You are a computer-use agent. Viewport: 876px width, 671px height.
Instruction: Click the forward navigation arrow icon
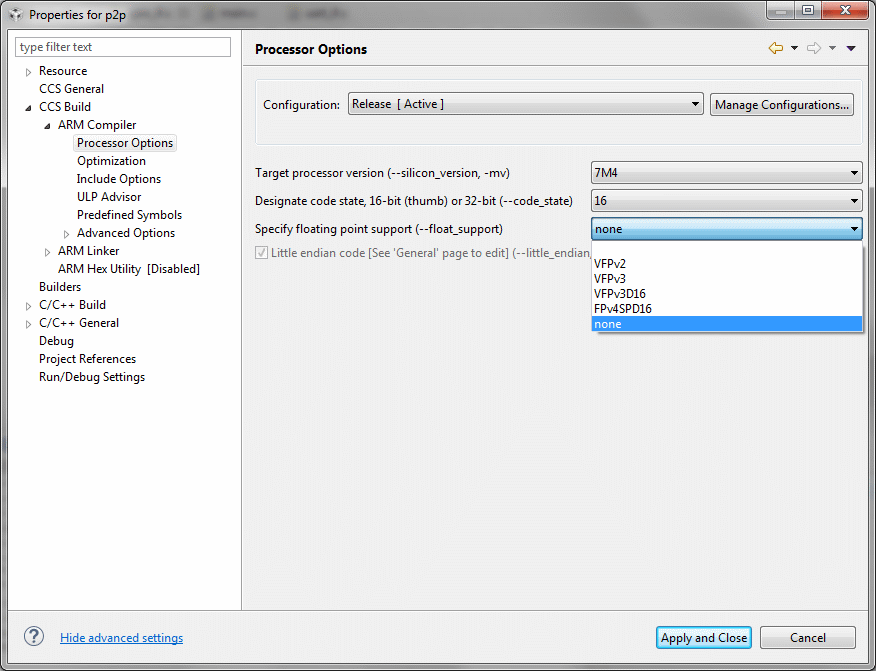[813, 48]
